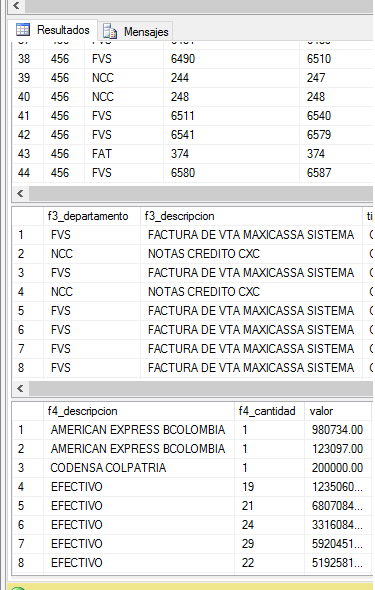This screenshot has width=375, height=590.
Task: Click value 980734.00 in third grid
Action: (x=338, y=430)
